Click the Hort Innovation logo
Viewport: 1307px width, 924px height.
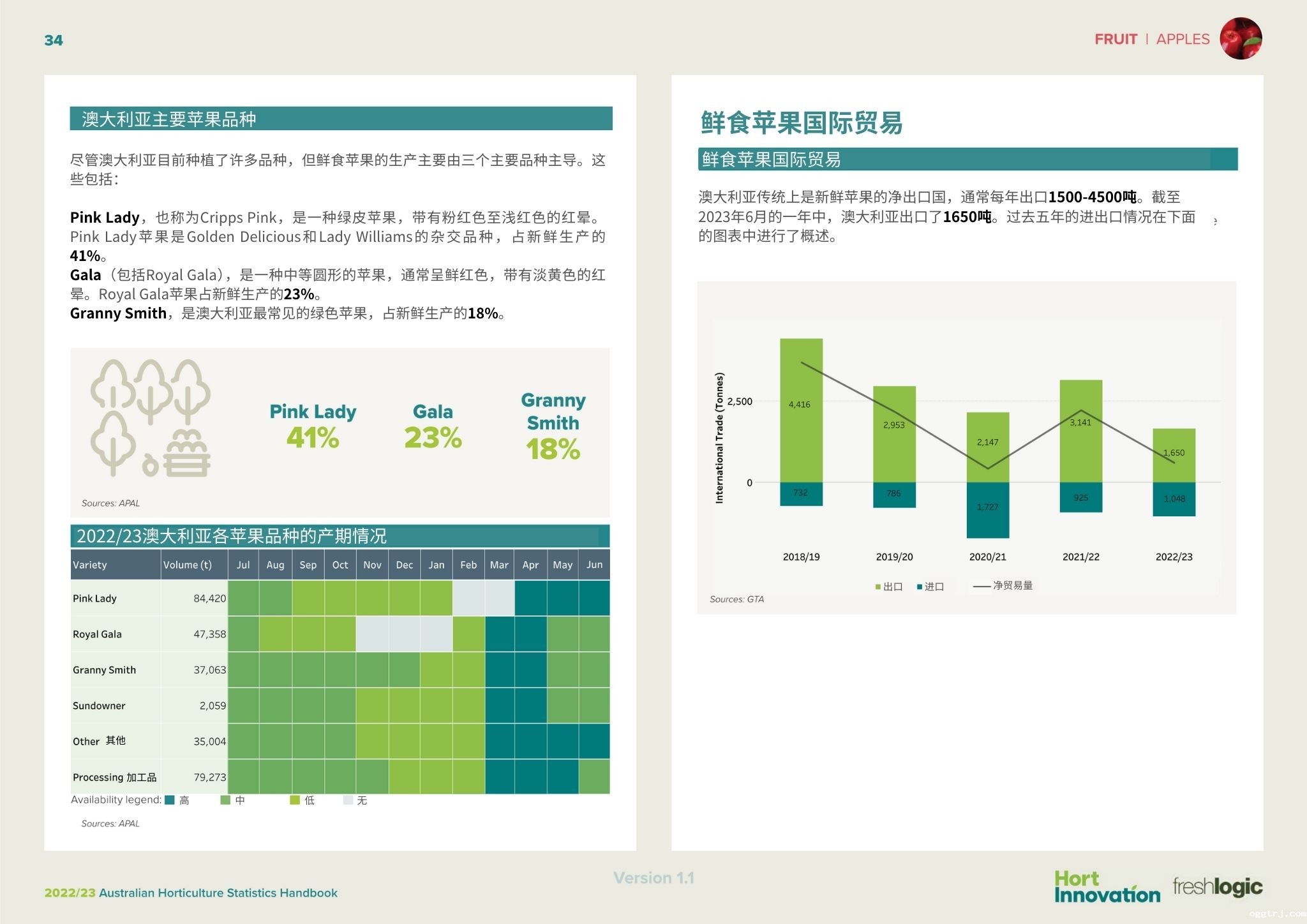(x=1107, y=887)
